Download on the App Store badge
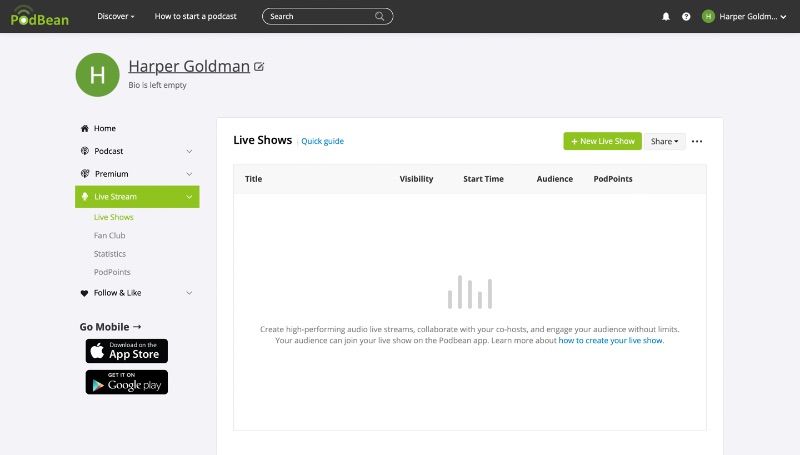Image resolution: width=800 pixels, height=455 pixels. [127, 351]
